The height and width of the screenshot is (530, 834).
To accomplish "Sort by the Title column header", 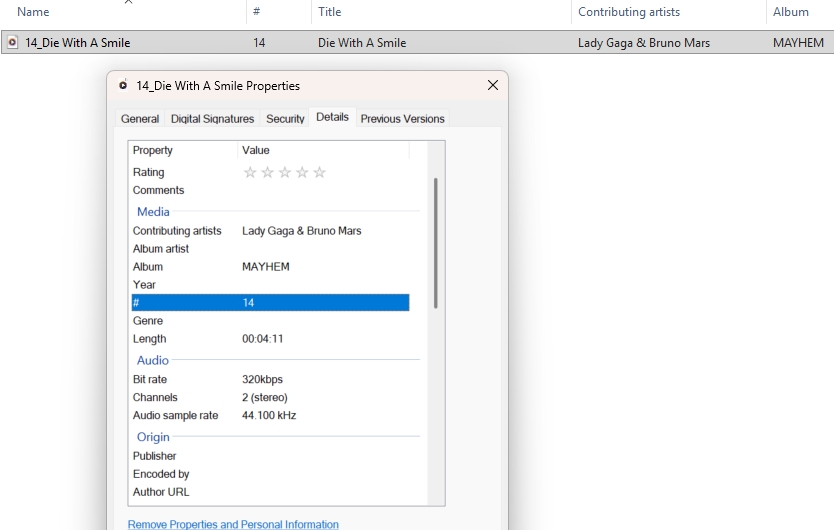I will [x=329, y=12].
